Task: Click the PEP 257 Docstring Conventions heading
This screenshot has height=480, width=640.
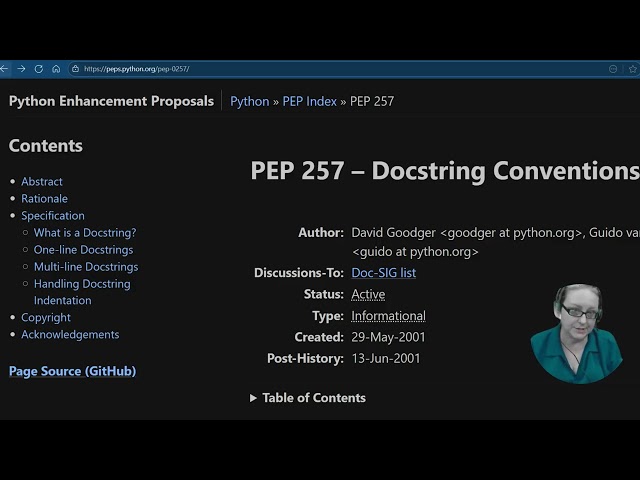Action: [445, 171]
